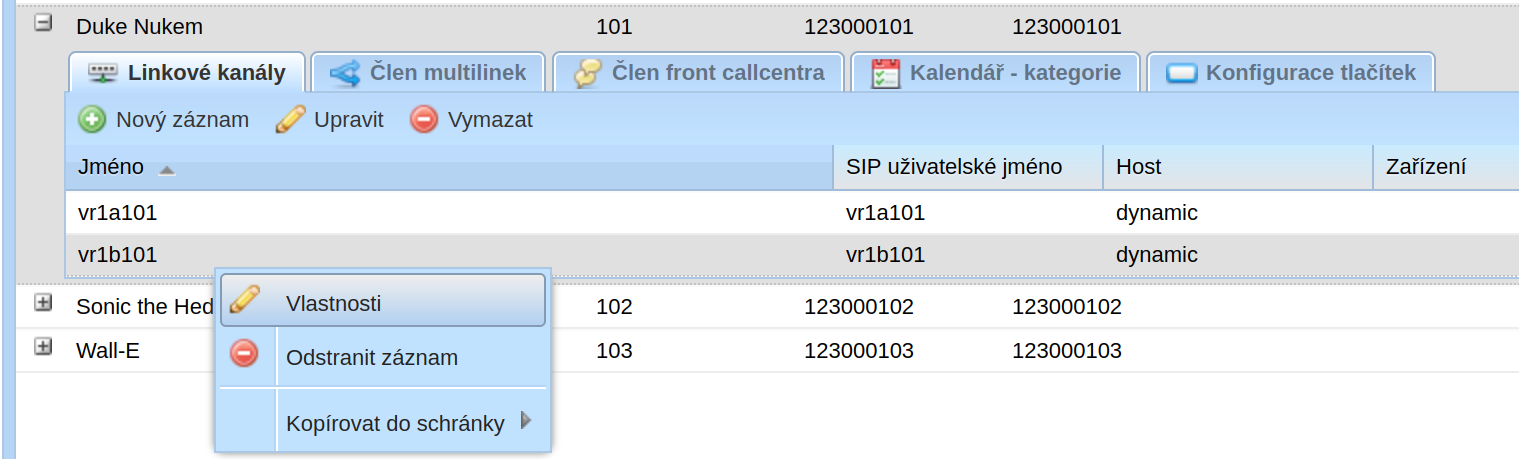Click the Jméno sort arrow indicator
The height and width of the screenshot is (459, 1519).
tap(167, 170)
